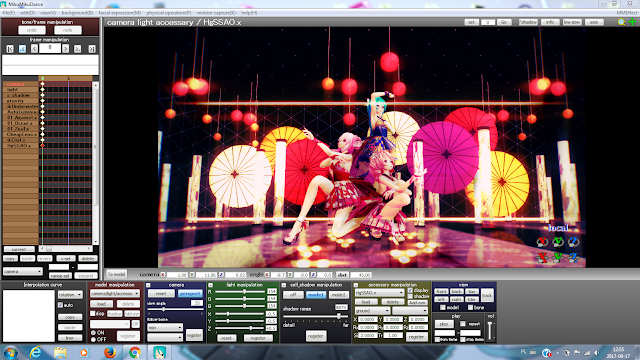
Task: Click magnifier zoom icon in top right
Action: (621, 22)
